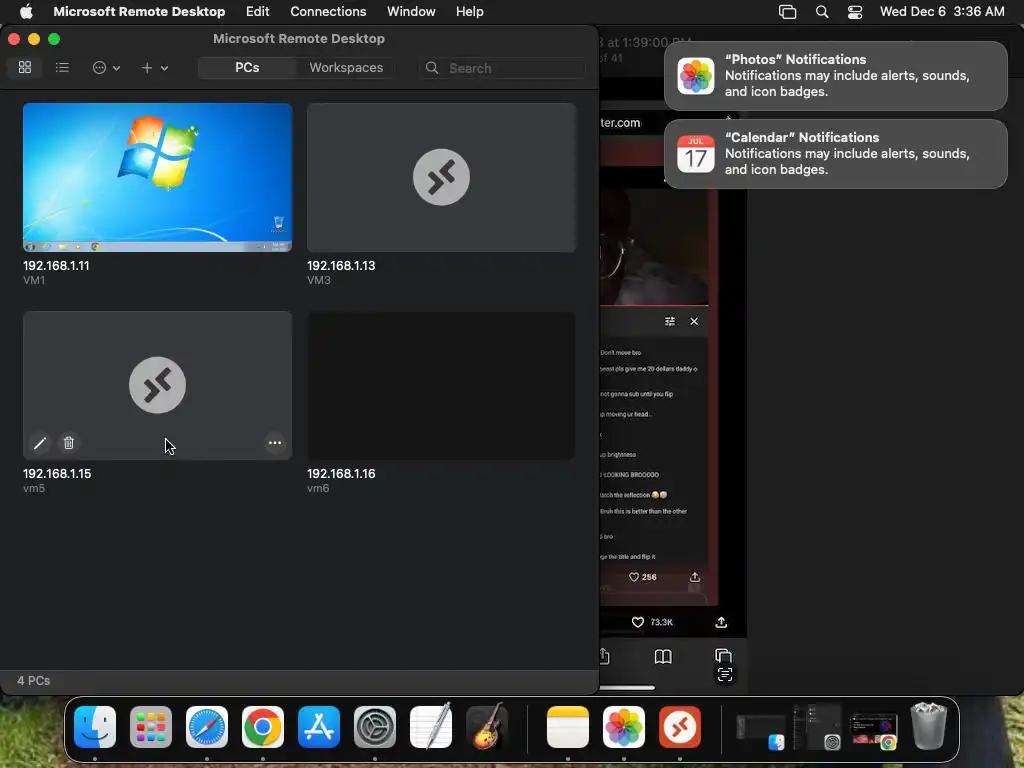Image resolution: width=1024 pixels, height=768 pixels.
Task: Click the date and time in menu bar
Action: coord(942,11)
